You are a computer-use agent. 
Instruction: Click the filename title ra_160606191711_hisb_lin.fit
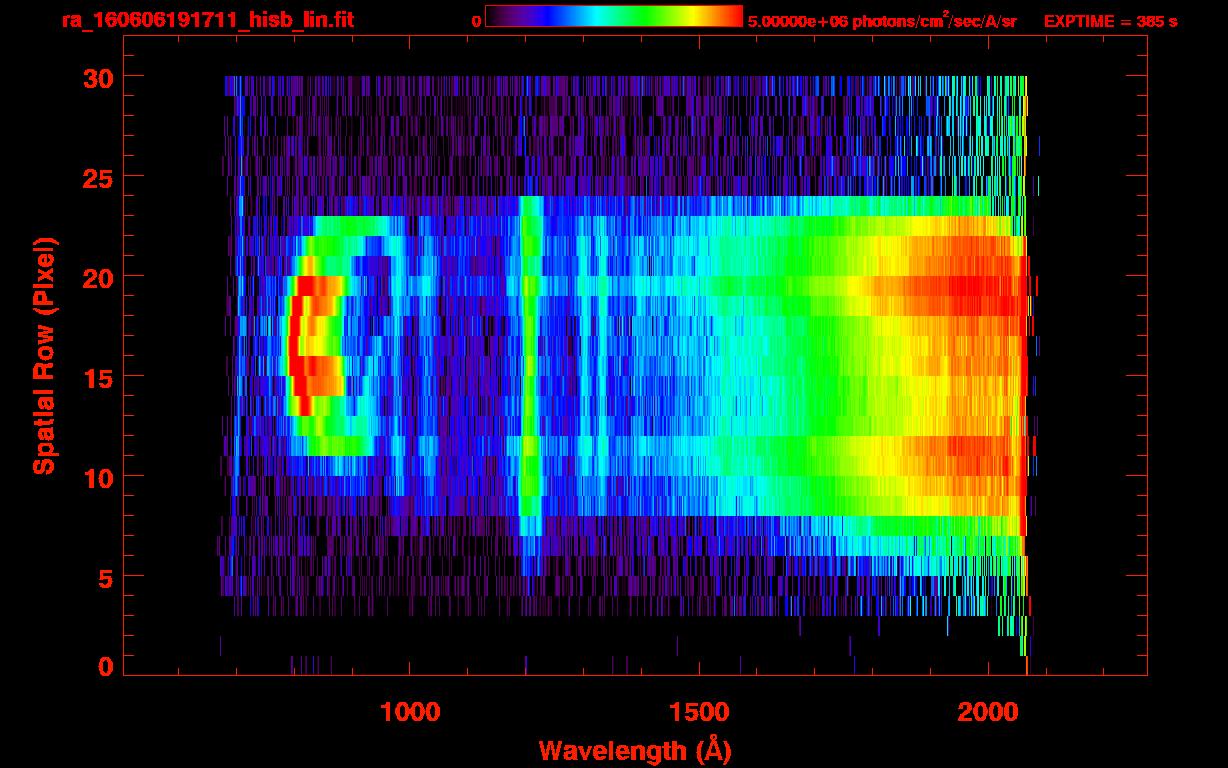point(207,20)
